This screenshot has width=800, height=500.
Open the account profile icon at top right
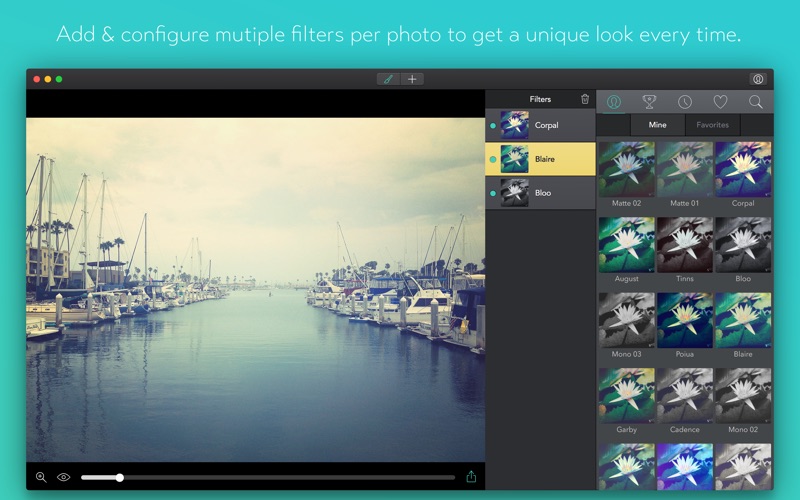pyautogui.click(x=757, y=79)
